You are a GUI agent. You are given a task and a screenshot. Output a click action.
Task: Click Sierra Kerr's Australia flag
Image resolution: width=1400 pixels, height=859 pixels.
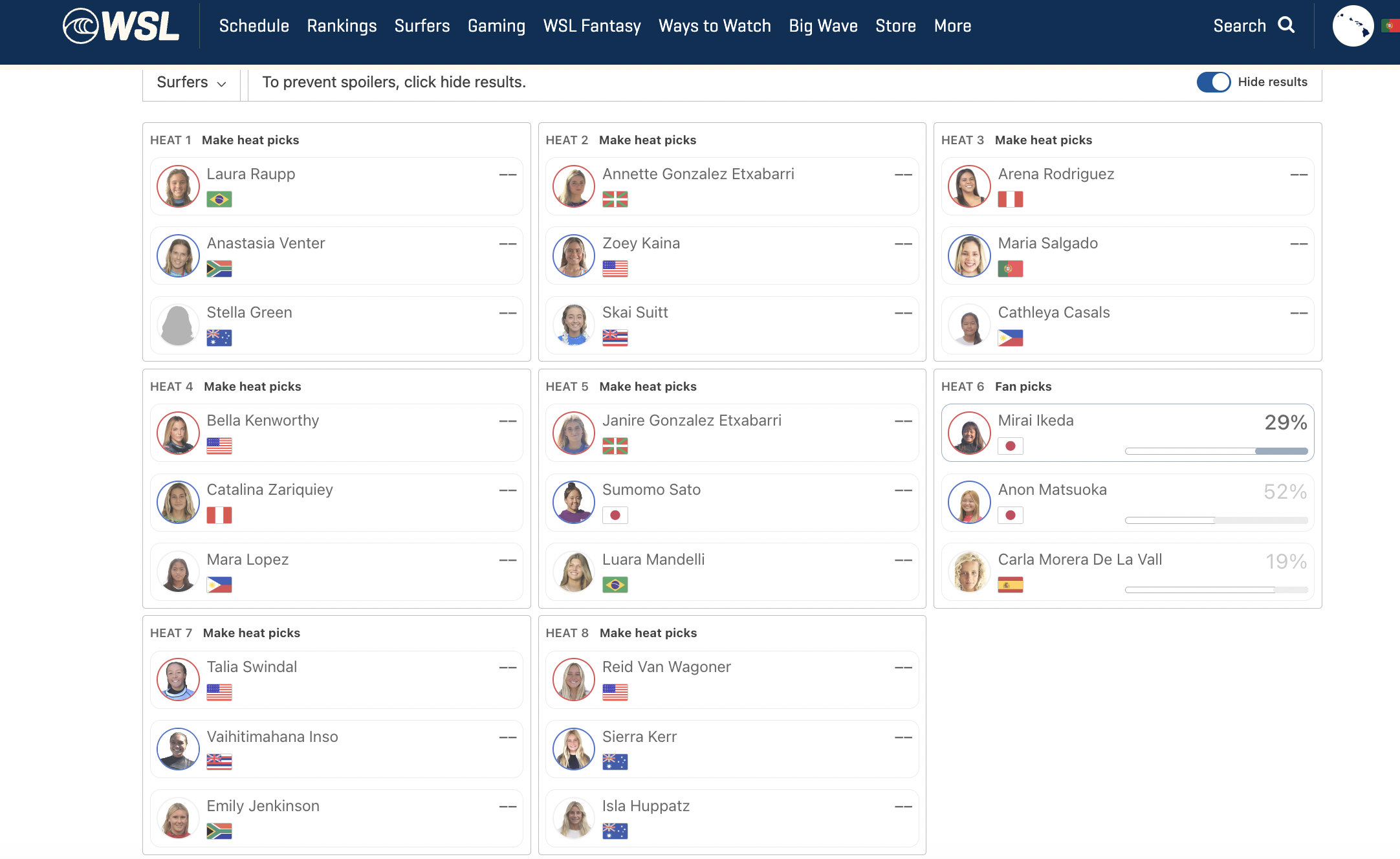(x=615, y=762)
